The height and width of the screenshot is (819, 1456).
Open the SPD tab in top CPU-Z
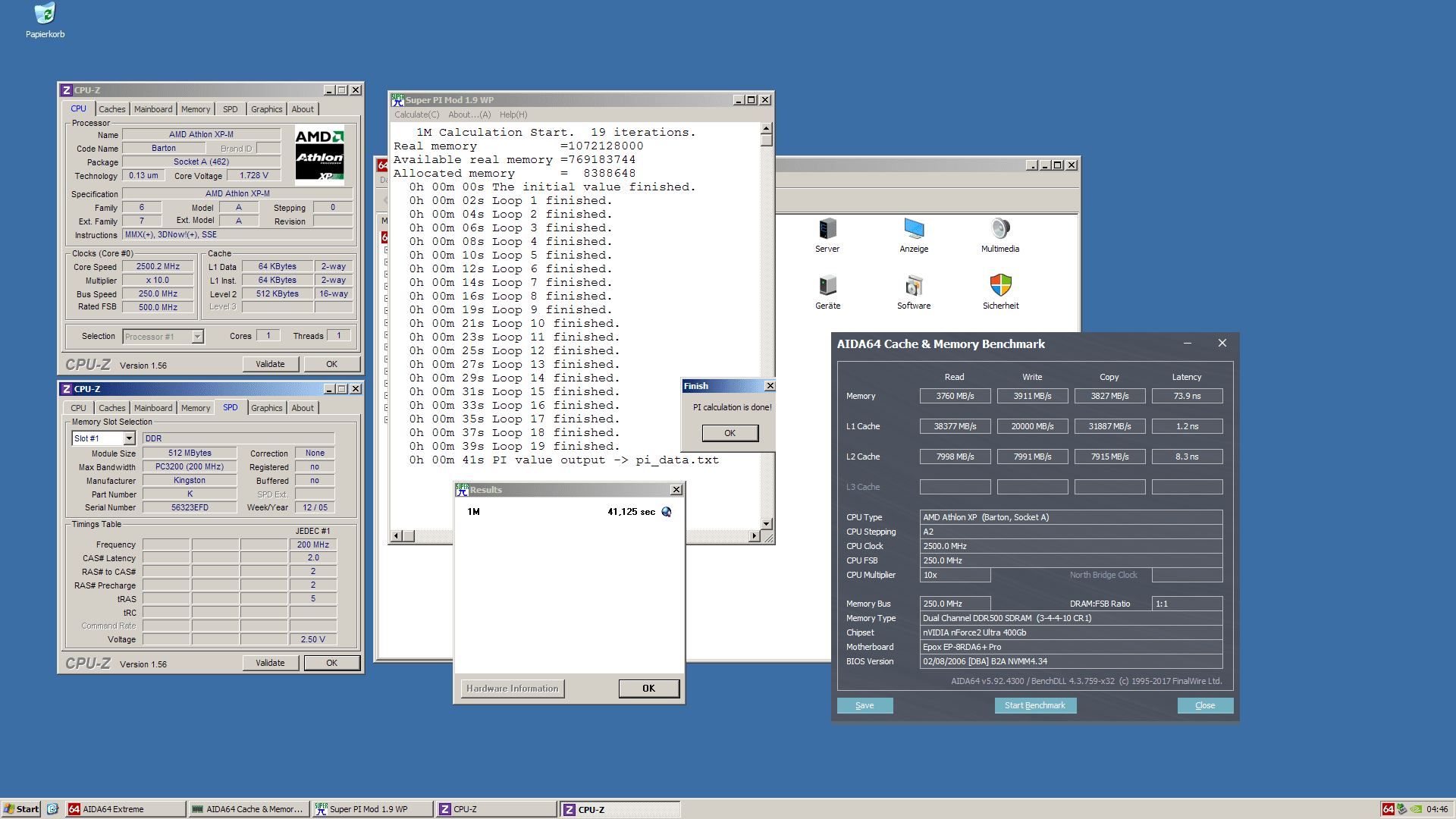tap(231, 109)
